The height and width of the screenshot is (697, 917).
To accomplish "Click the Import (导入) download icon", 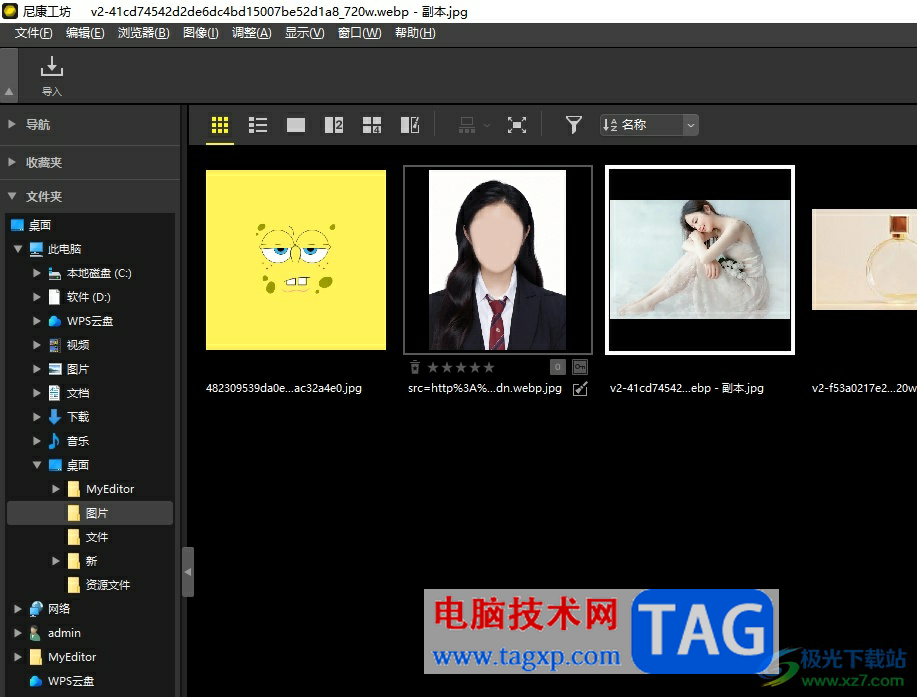I will click(x=51, y=66).
